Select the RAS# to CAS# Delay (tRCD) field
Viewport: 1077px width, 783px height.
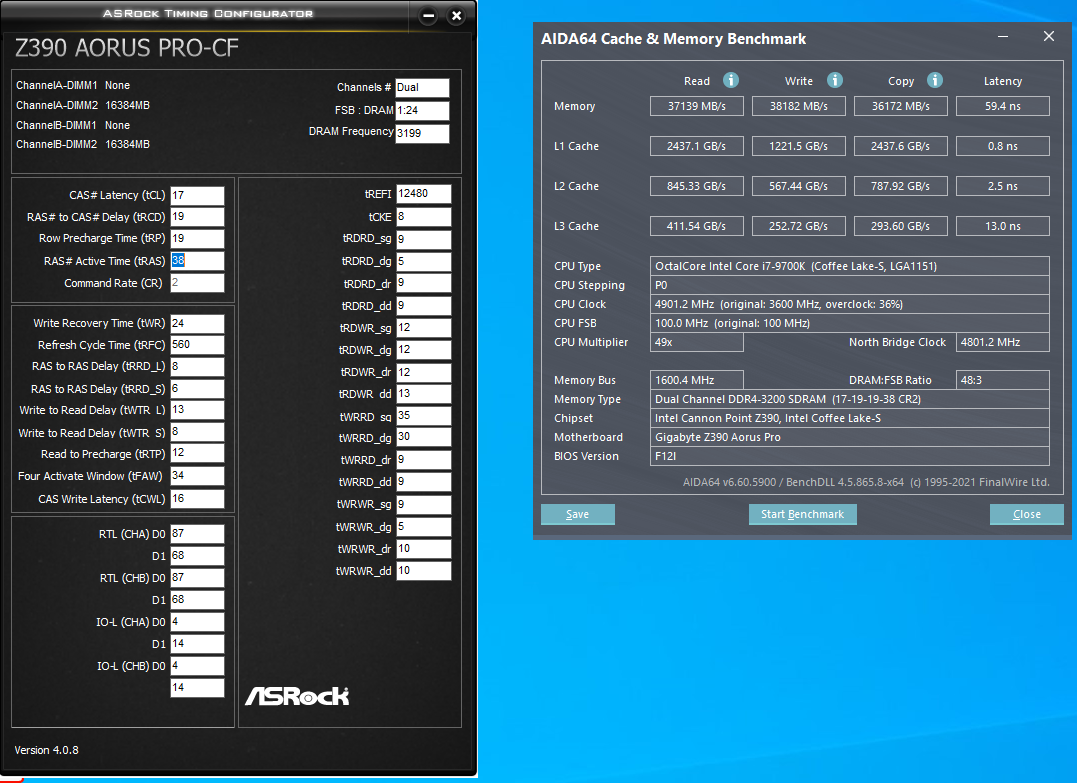coord(197,217)
